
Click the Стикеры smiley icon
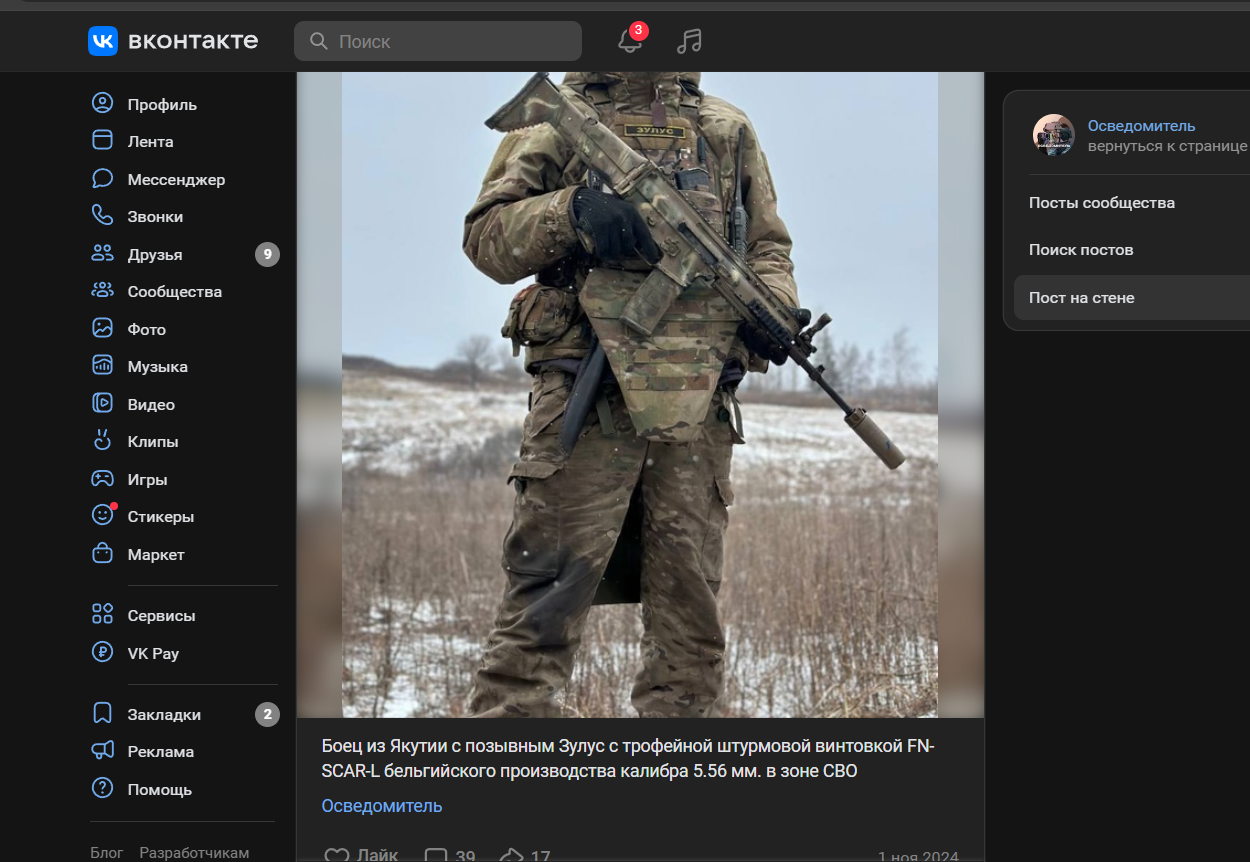103,516
